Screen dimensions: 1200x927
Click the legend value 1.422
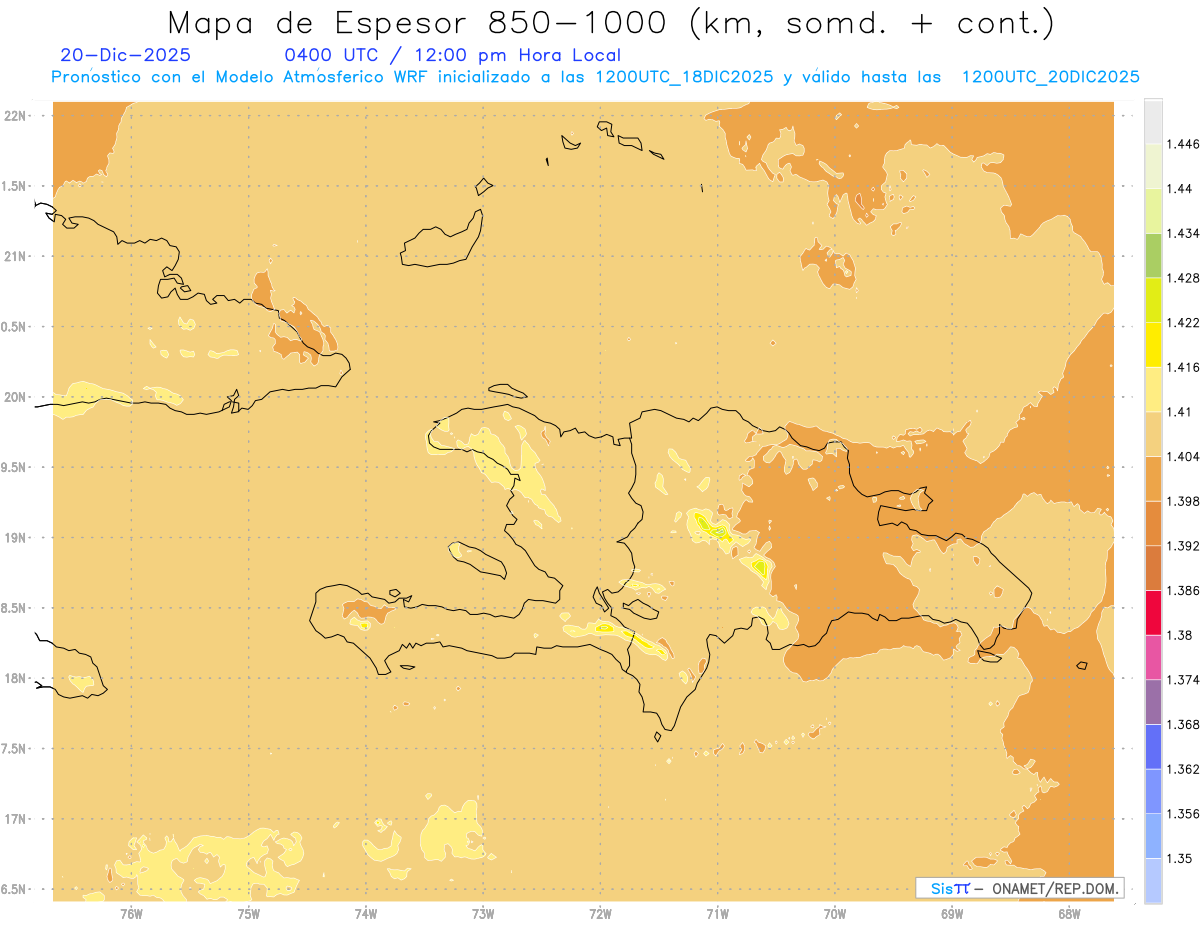tap(1183, 322)
